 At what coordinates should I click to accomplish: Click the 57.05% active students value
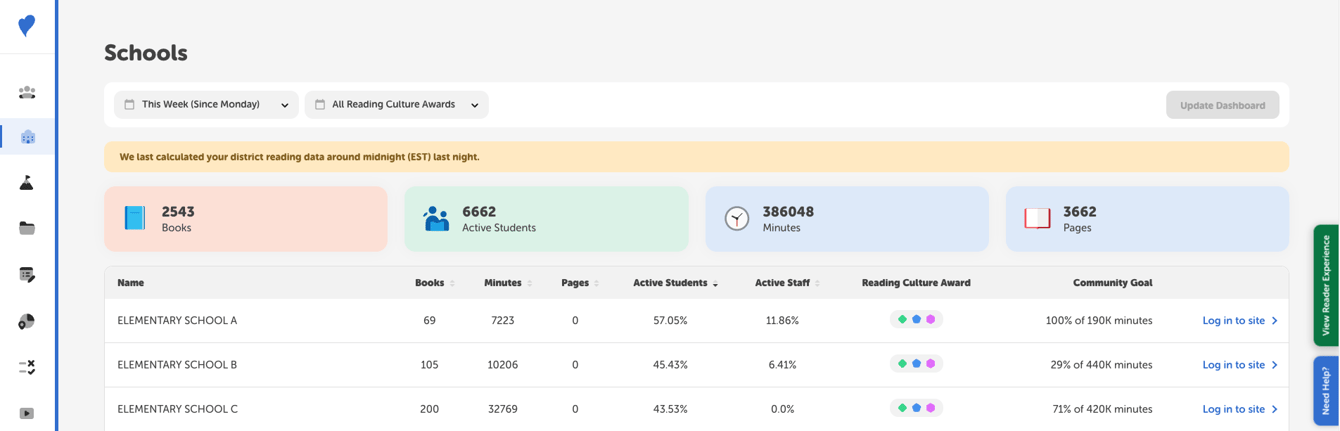(x=670, y=321)
